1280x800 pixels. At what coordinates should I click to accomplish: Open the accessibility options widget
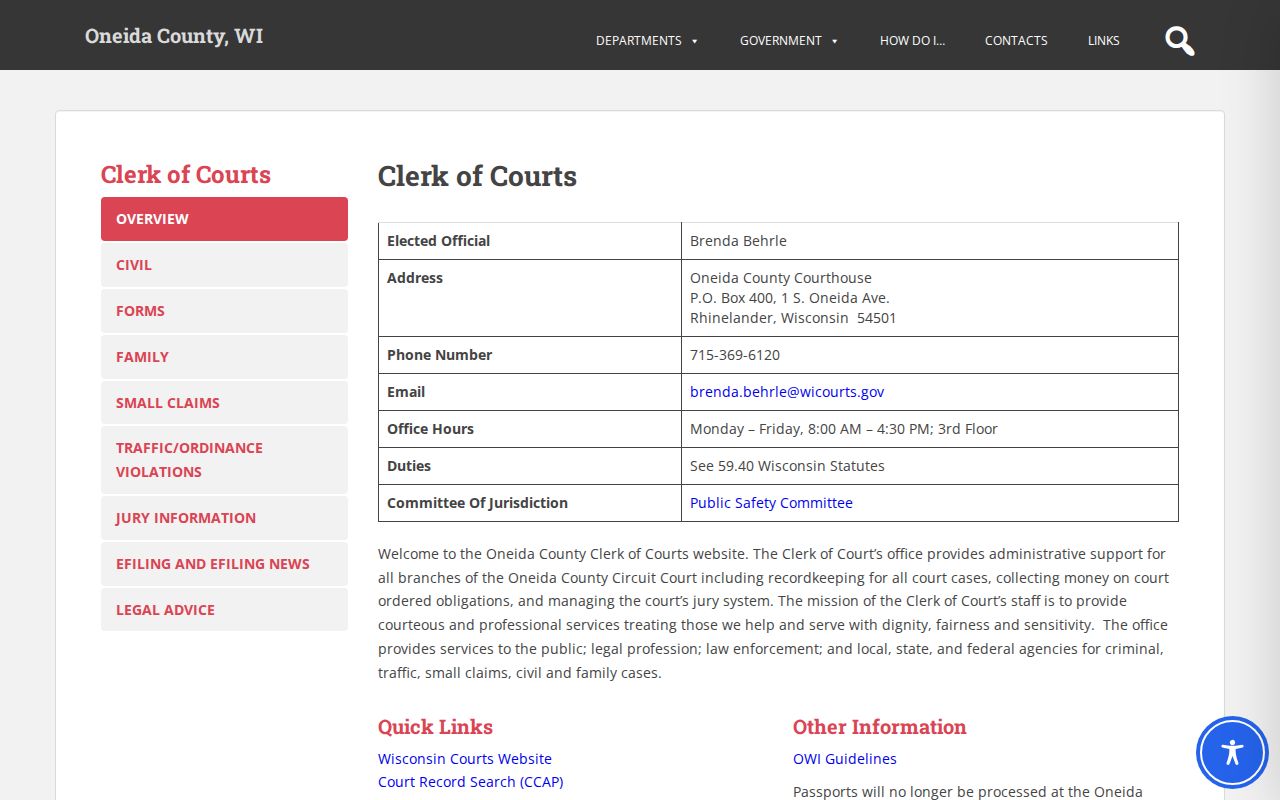point(1232,752)
